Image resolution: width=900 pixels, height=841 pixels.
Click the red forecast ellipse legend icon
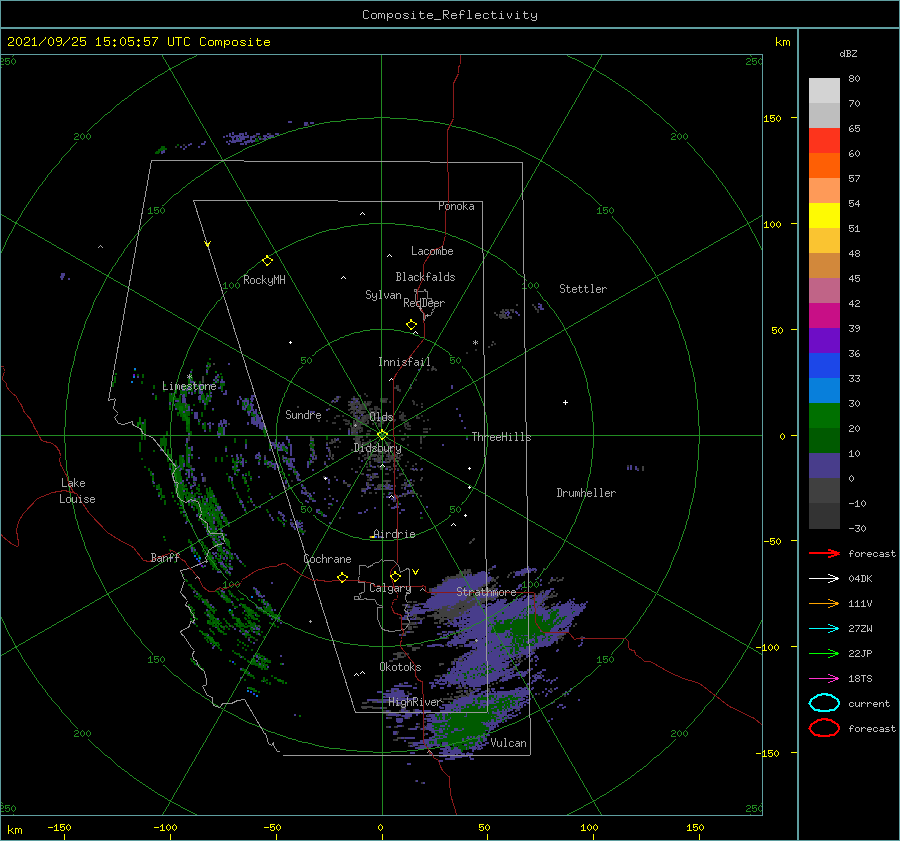point(824,728)
